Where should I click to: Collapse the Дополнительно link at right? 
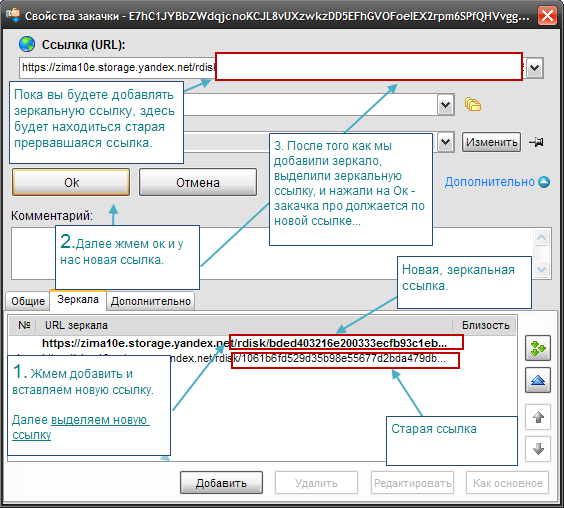coord(497,182)
